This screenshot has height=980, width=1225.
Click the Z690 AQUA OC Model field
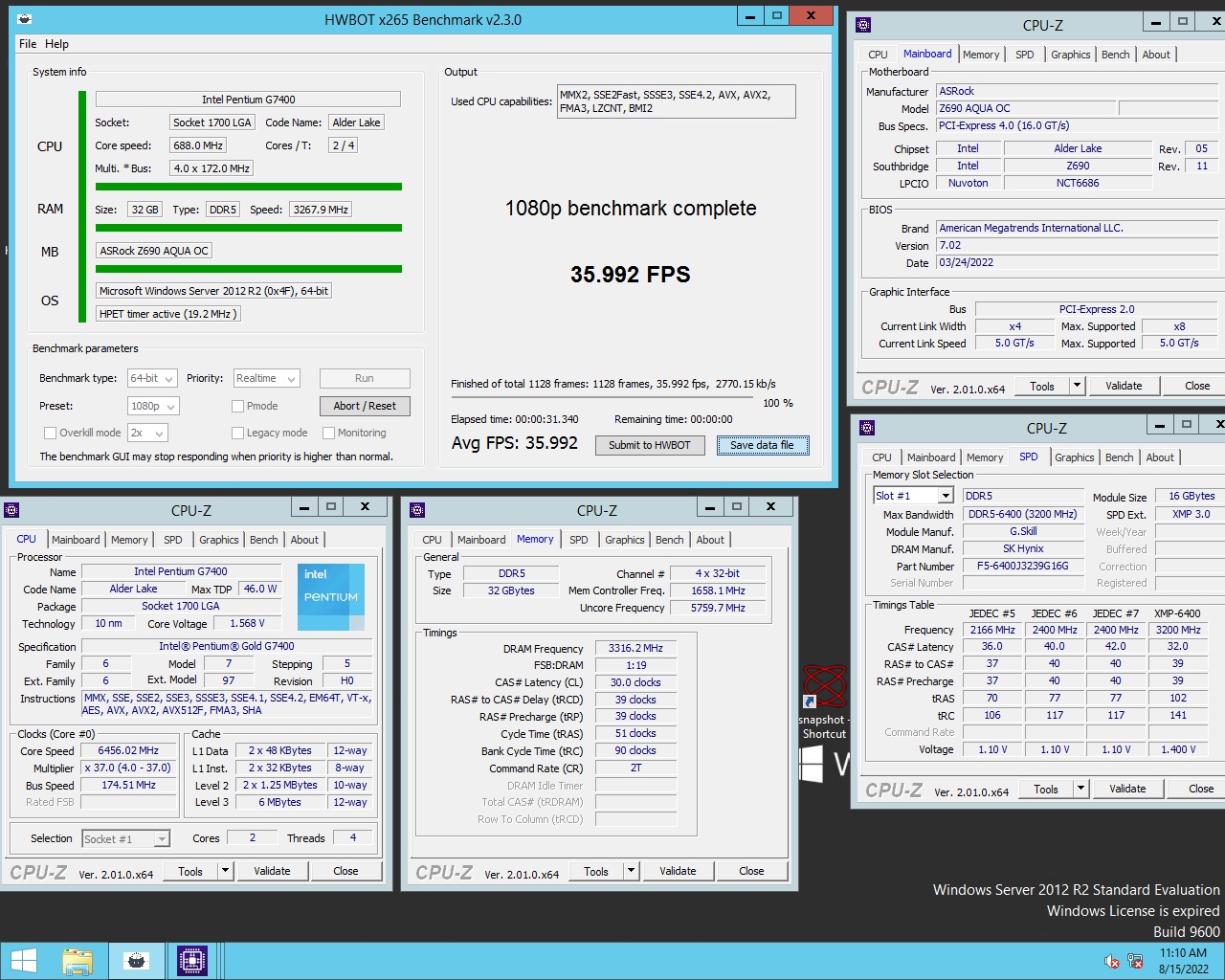[1025, 108]
